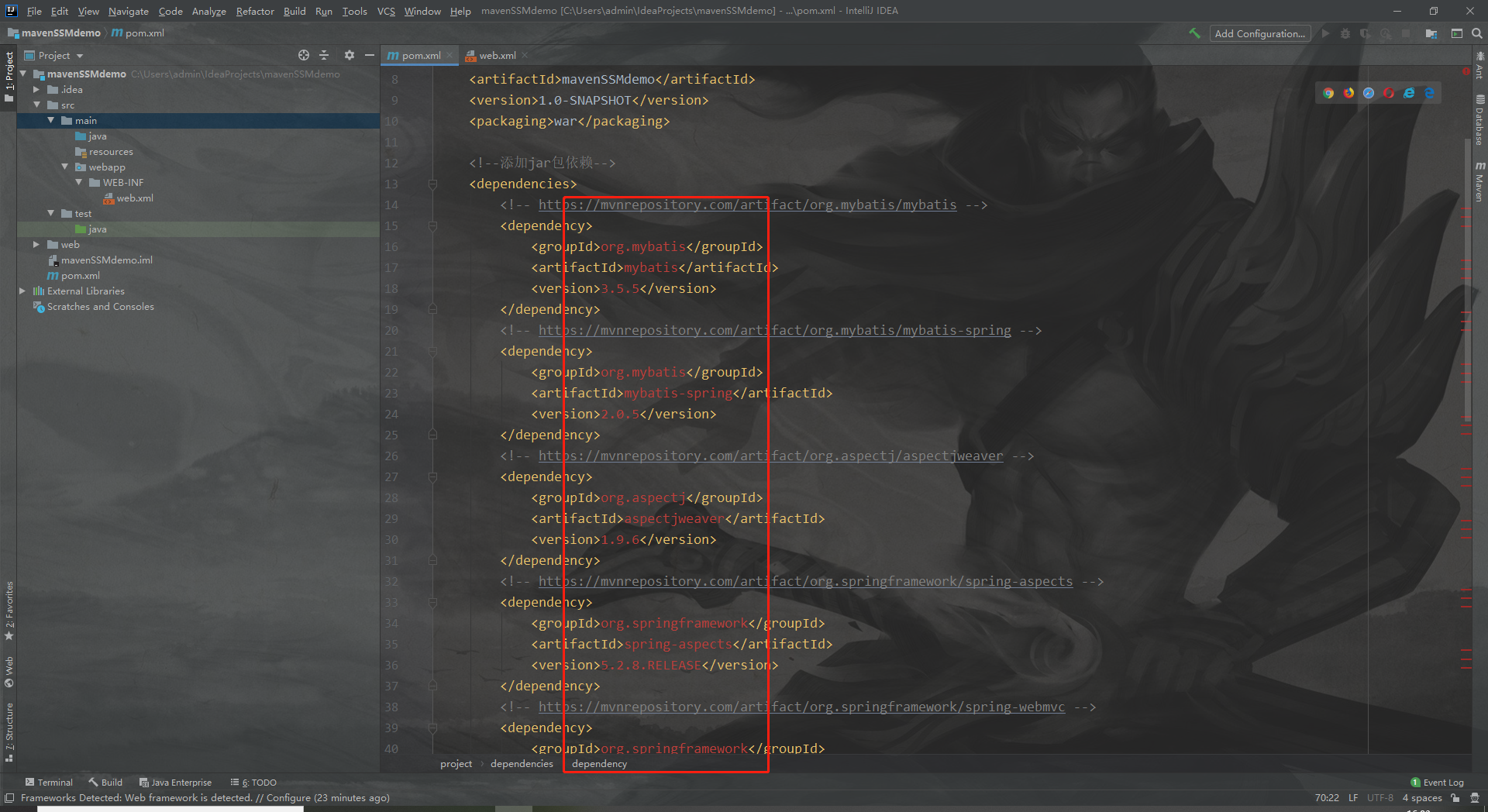1488x812 pixels.
Task: Hide the Project panel with minus icon
Action: point(370,55)
